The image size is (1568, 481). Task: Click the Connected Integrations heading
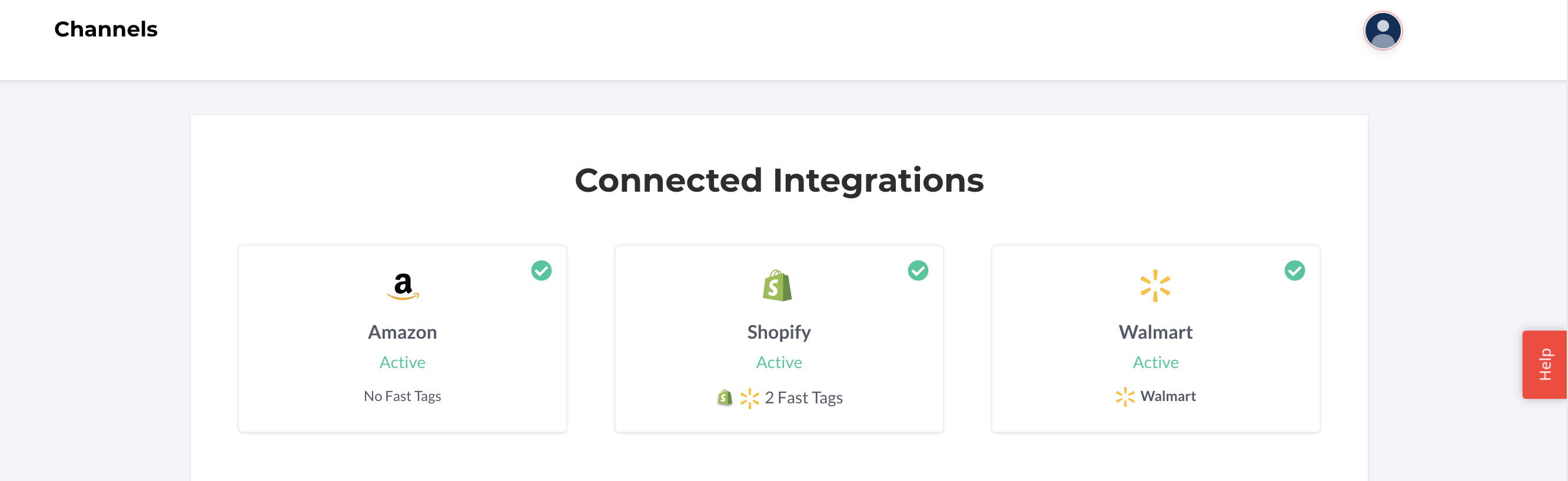(779, 181)
